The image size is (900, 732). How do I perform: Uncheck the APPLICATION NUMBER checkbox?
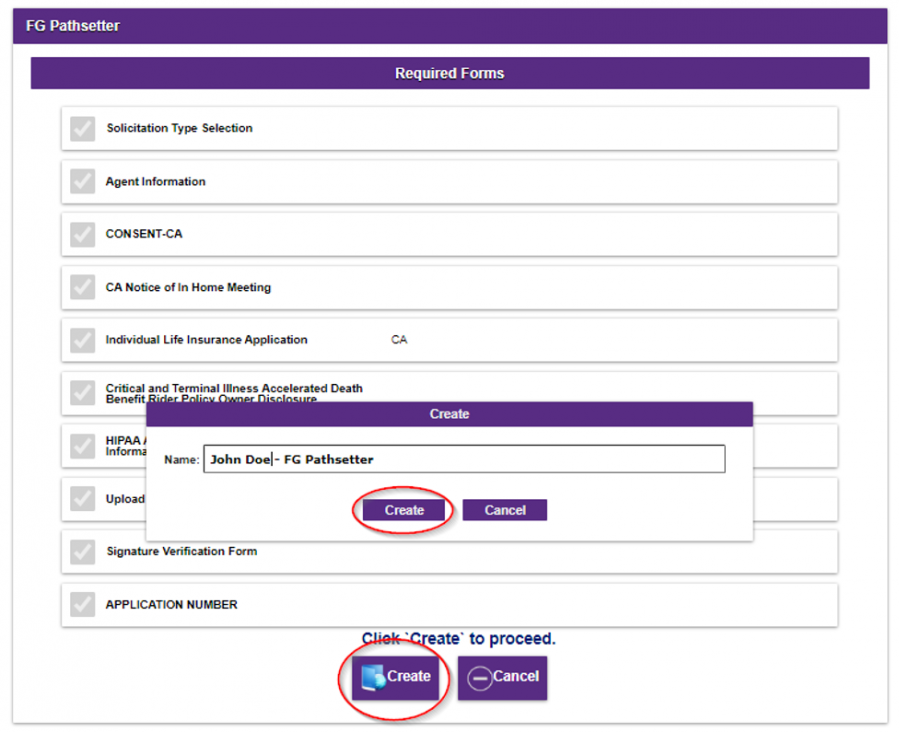click(82, 604)
